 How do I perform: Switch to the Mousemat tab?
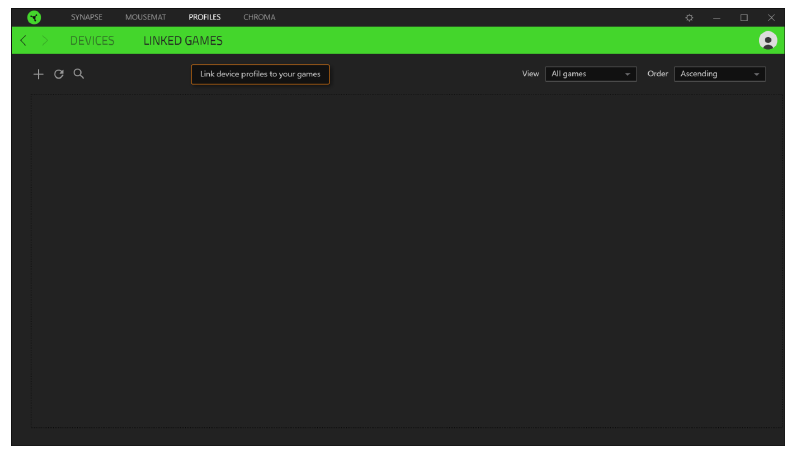coord(146,17)
